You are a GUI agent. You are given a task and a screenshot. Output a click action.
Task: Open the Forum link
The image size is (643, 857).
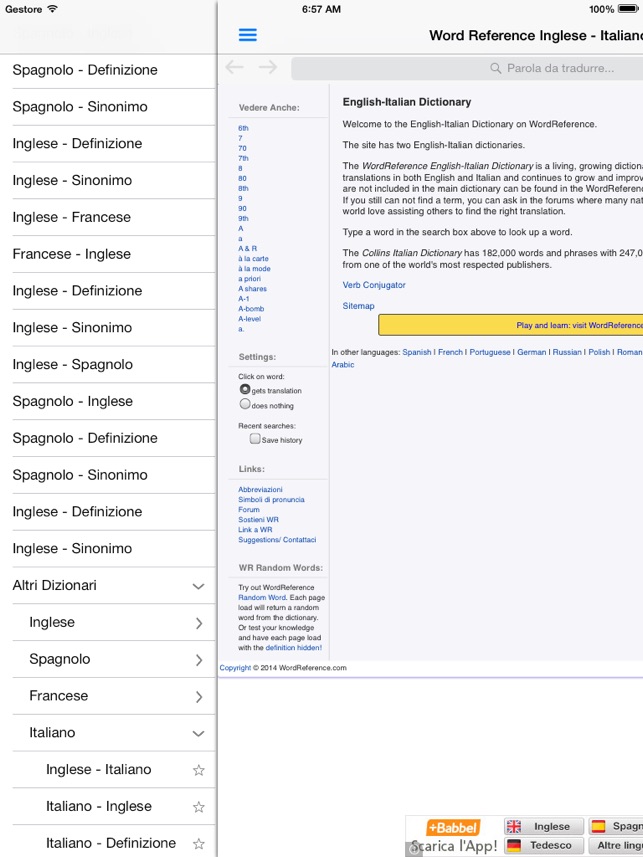[249, 509]
